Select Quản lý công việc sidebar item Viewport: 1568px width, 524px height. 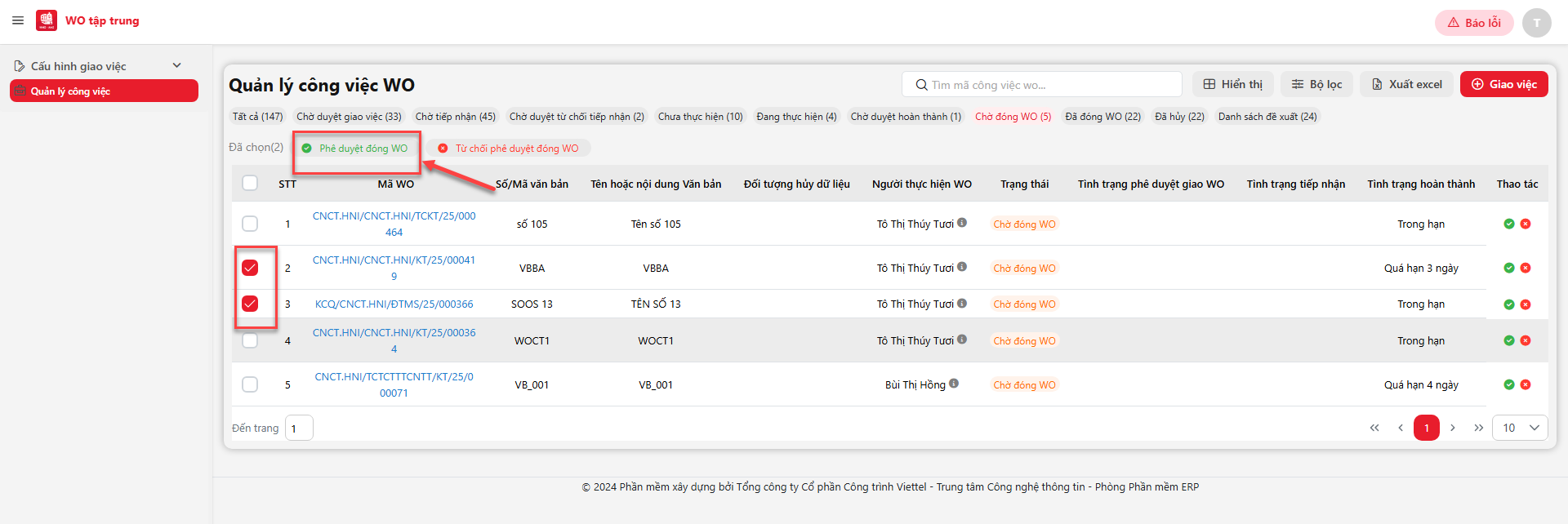point(104,91)
